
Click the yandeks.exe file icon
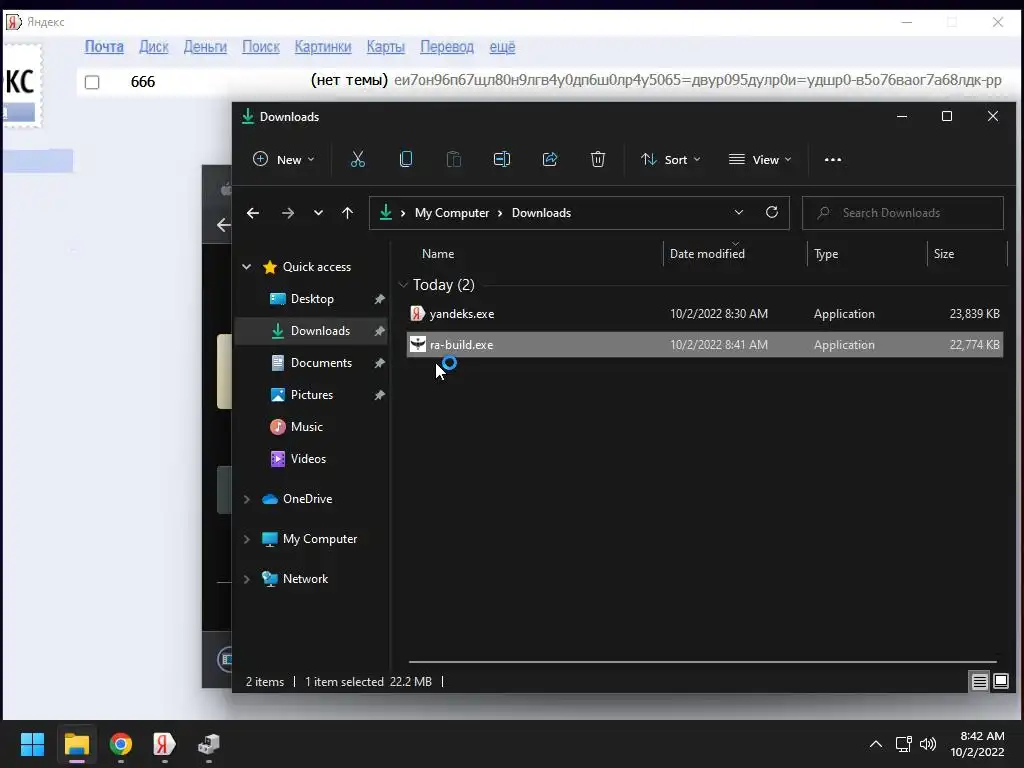pos(417,313)
